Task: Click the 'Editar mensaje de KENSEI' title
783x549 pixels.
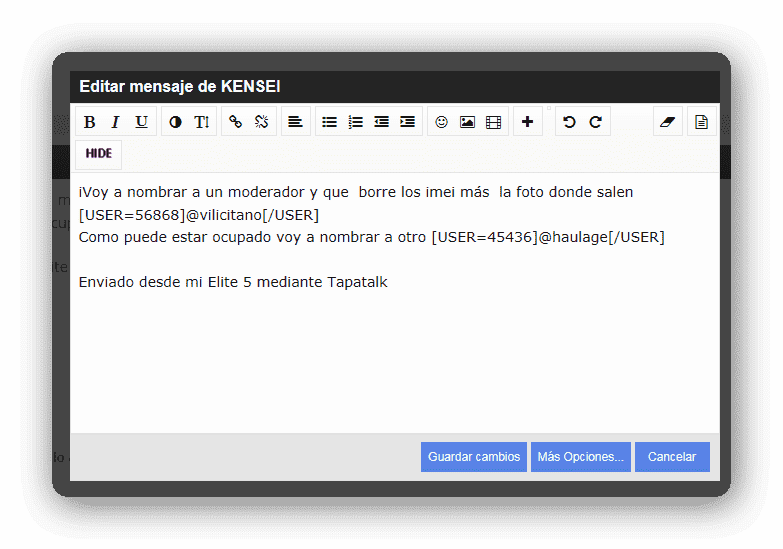Action: 180,86
